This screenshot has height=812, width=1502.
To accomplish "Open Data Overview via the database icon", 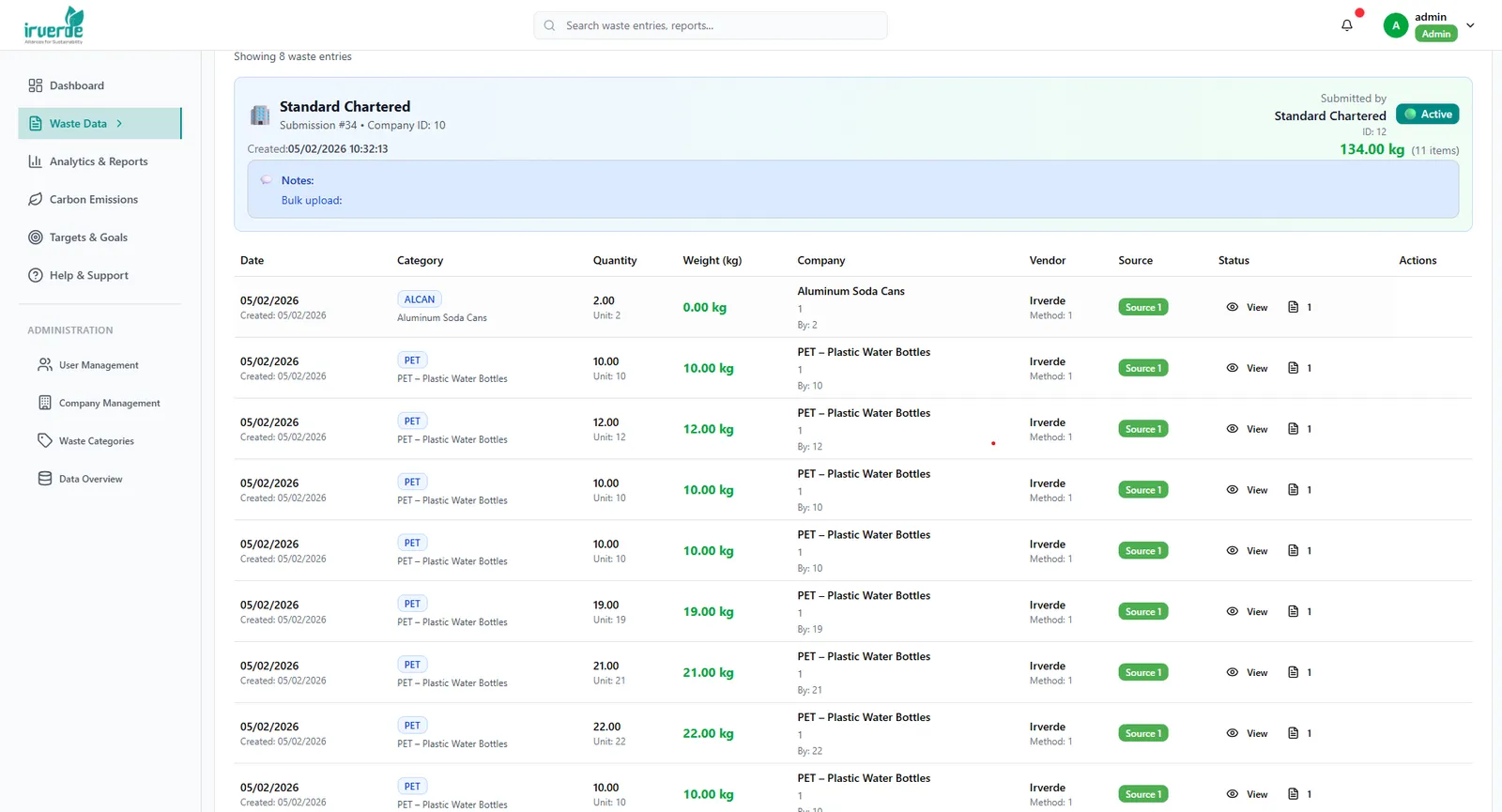I will [x=45, y=479].
